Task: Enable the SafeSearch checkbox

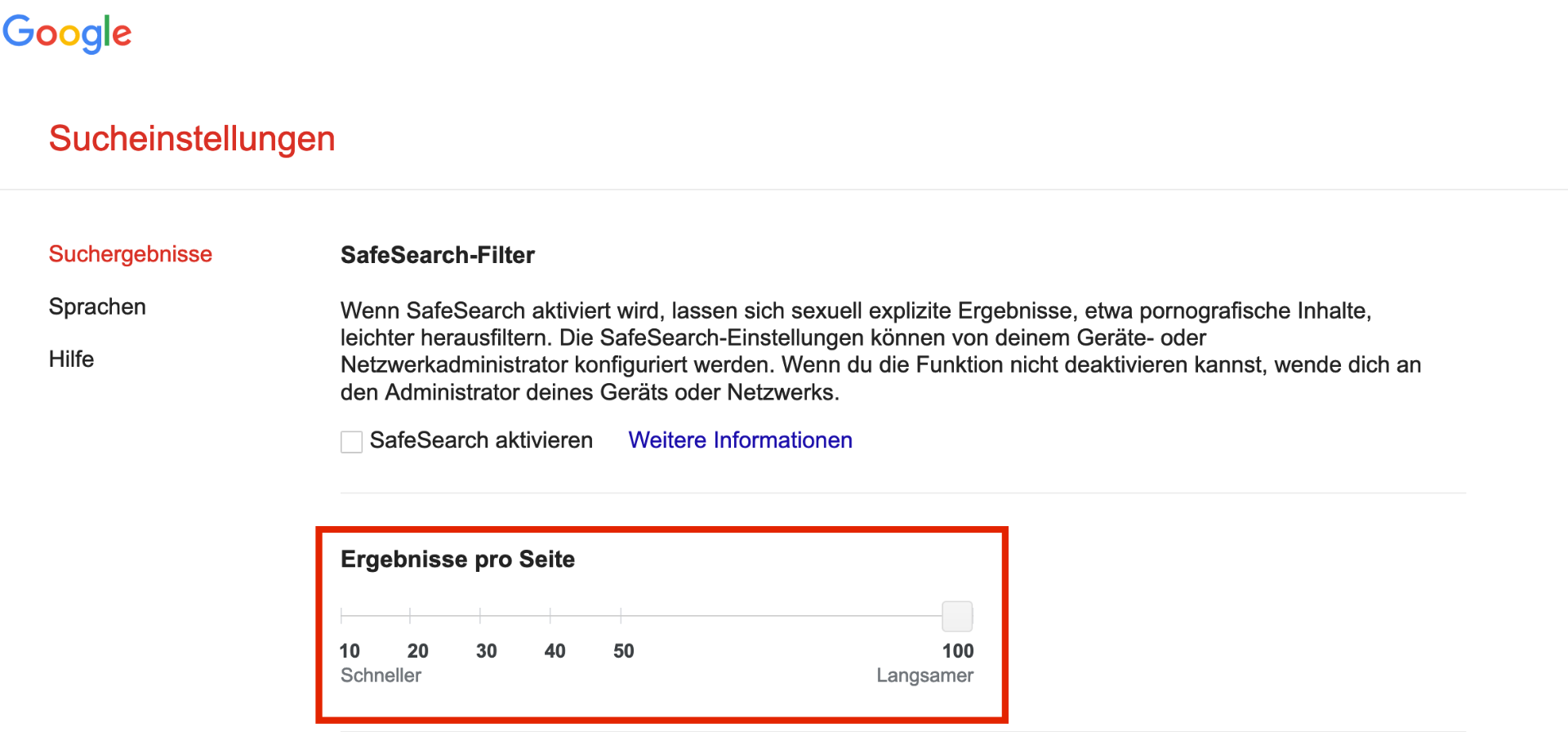Action: [351, 442]
